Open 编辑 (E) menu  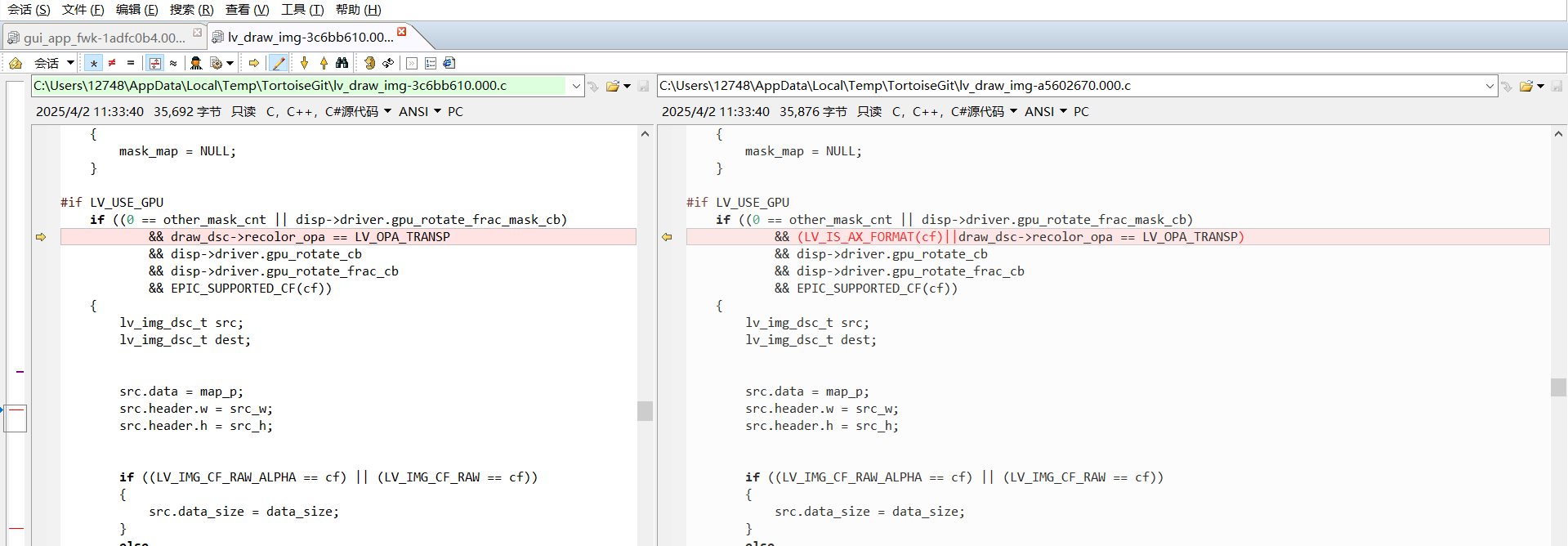pyautogui.click(x=137, y=10)
